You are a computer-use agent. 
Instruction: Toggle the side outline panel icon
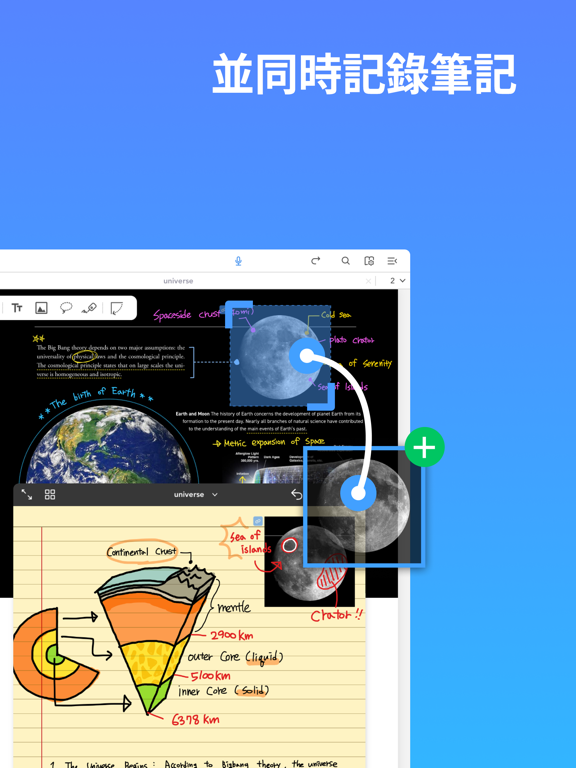point(392,261)
